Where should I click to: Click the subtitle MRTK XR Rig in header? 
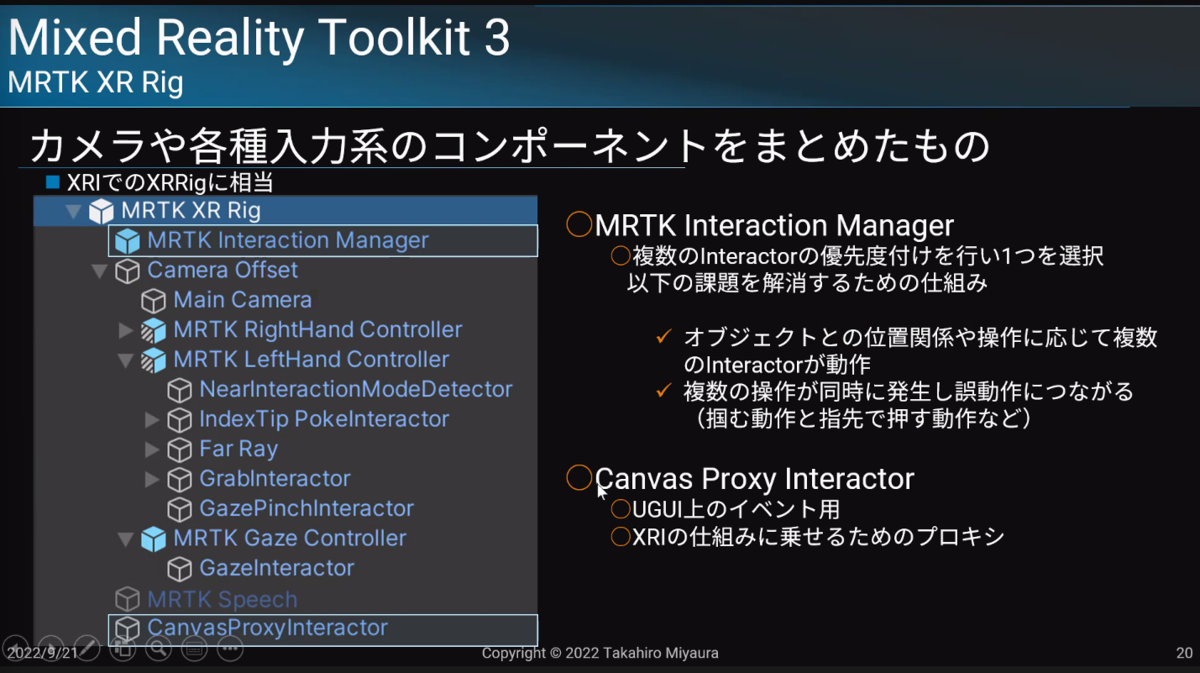coord(95,83)
